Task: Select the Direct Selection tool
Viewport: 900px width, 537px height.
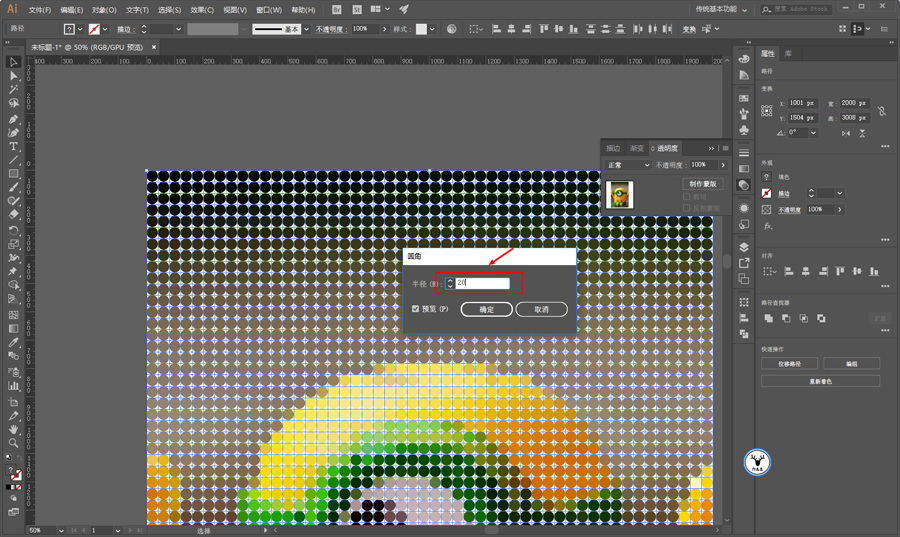Action: (x=13, y=76)
